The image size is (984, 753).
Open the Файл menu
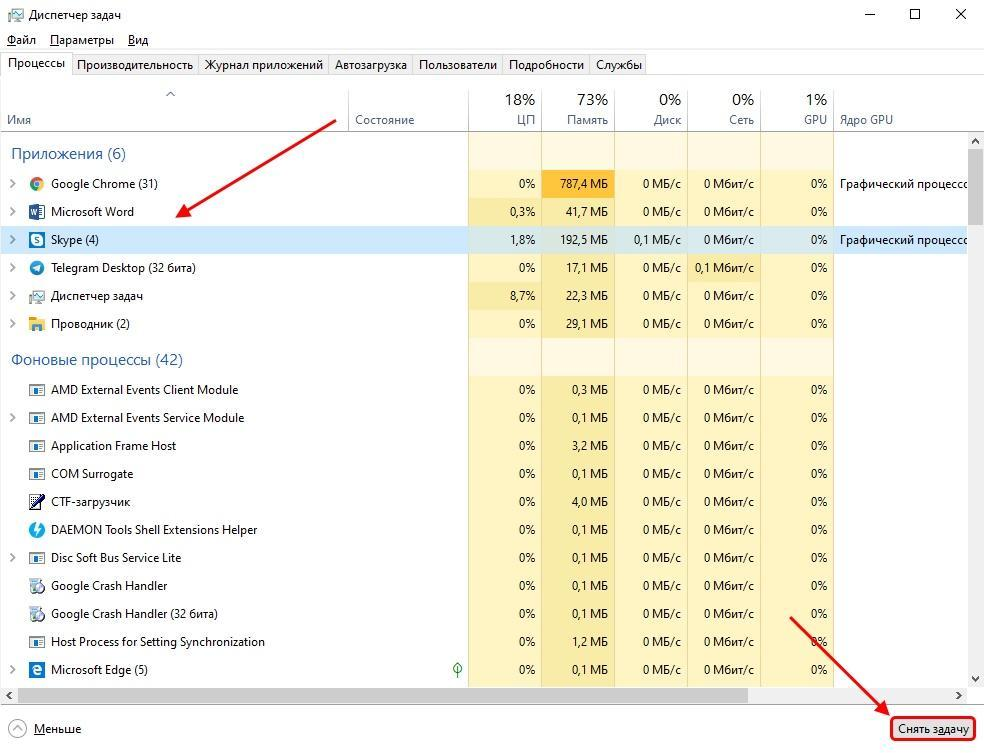[x=21, y=40]
